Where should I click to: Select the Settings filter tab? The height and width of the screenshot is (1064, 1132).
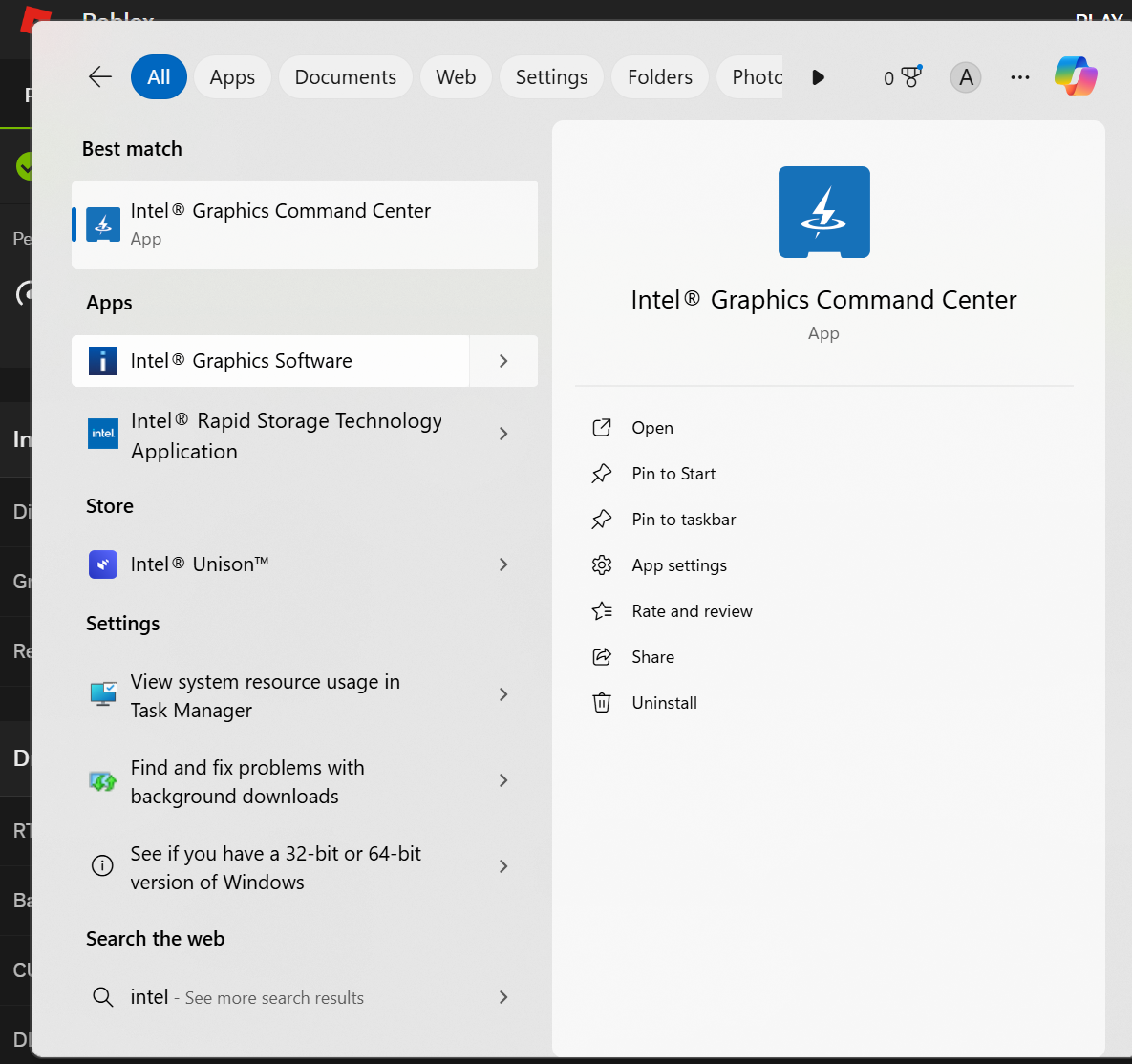pyautogui.click(x=551, y=77)
